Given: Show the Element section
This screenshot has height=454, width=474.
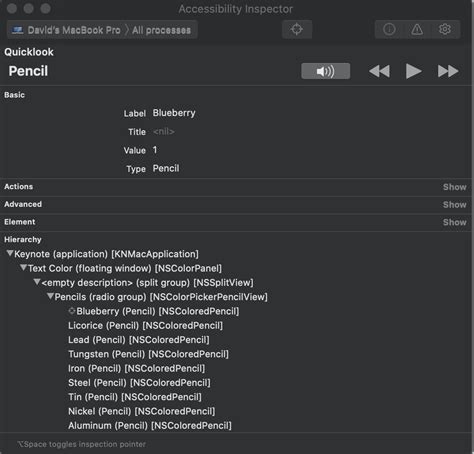Looking at the screenshot, I should point(454,222).
